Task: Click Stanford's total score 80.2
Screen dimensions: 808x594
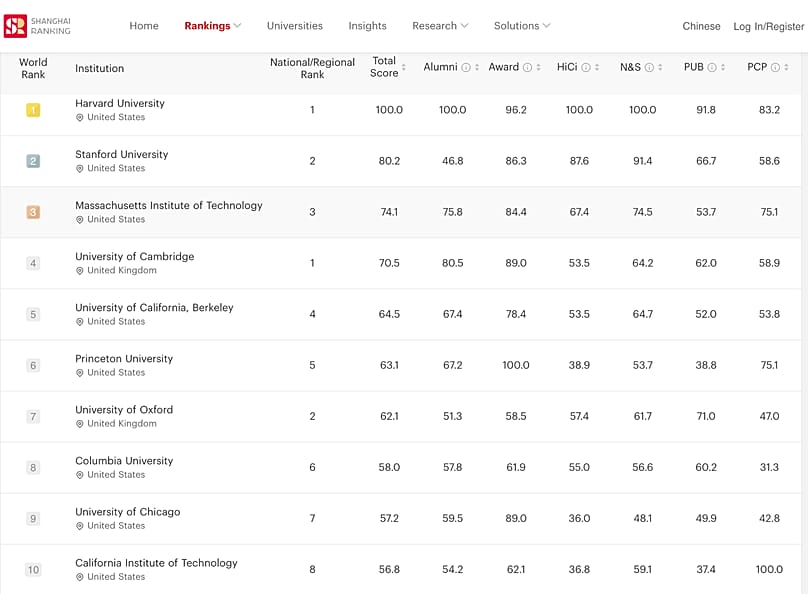Action: click(389, 161)
